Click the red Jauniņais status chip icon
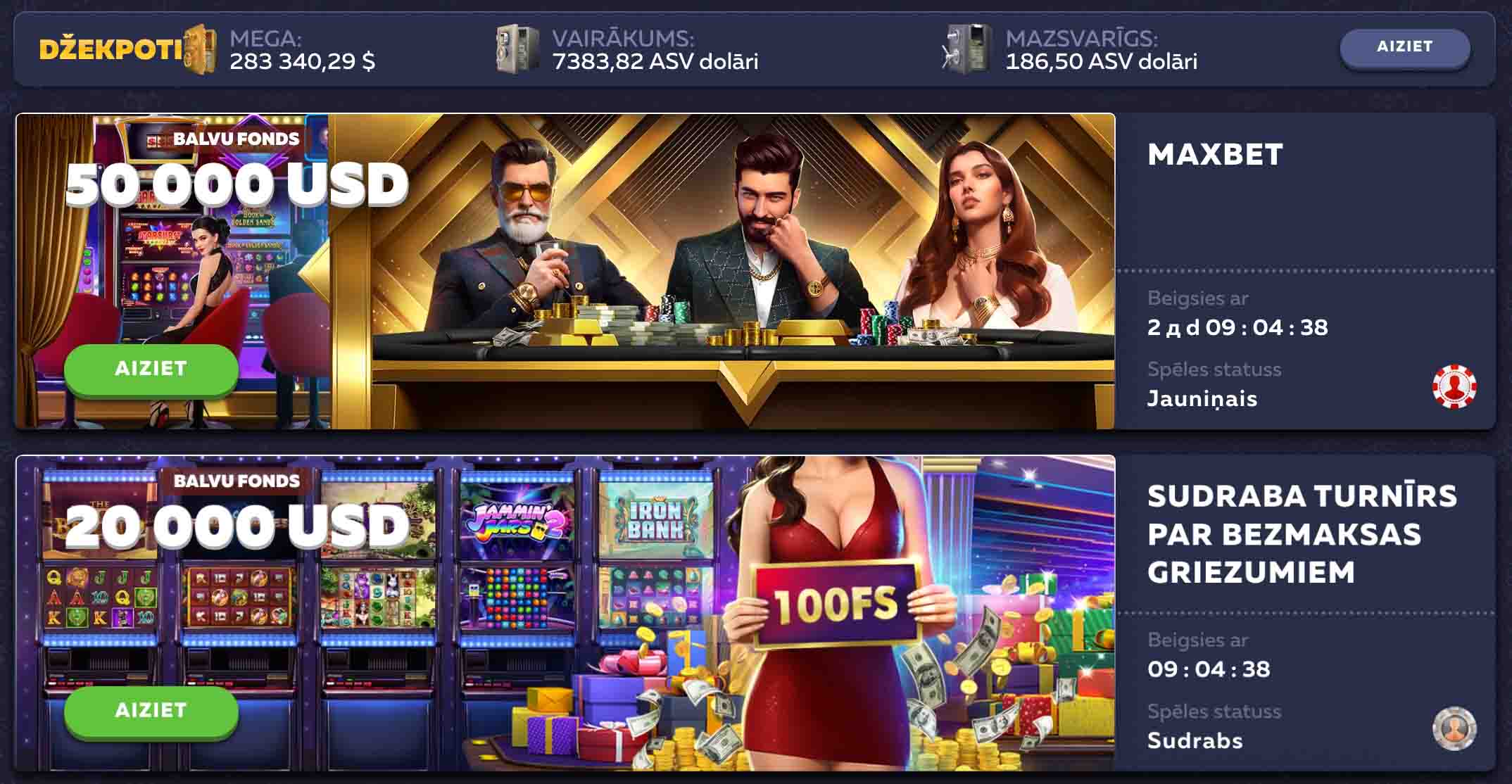 point(1454,386)
